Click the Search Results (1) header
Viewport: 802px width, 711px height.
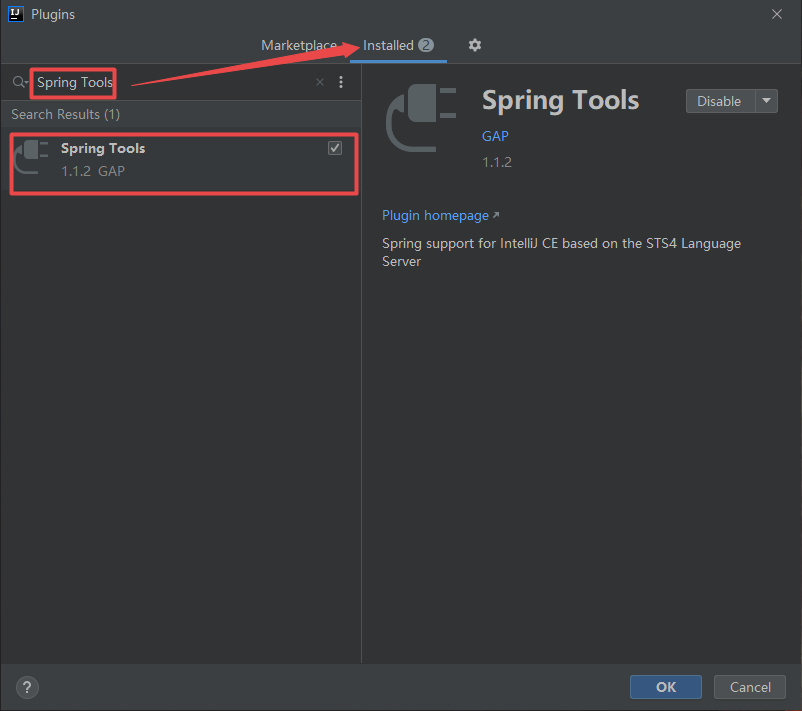pos(65,114)
